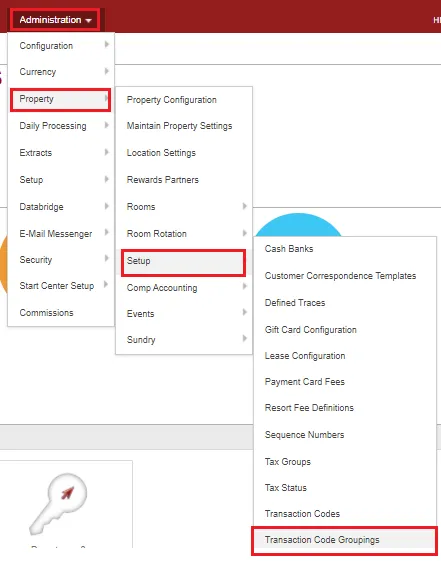Select Property in Administration menu
Viewport: 441px width, 561px height.
[x=60, y=99]
